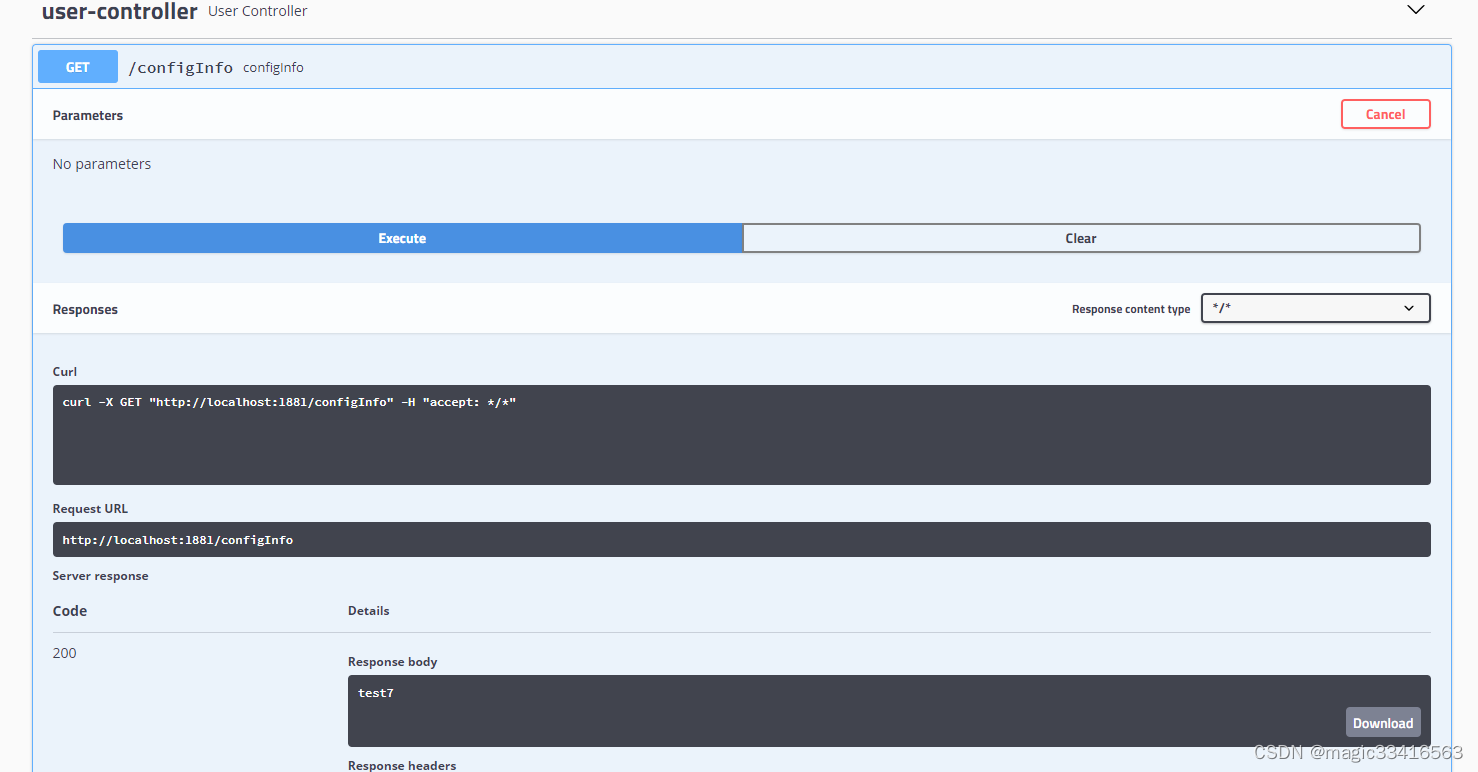Click the GET method badge
Viewport: 1478px width, 772px height.
78,67
